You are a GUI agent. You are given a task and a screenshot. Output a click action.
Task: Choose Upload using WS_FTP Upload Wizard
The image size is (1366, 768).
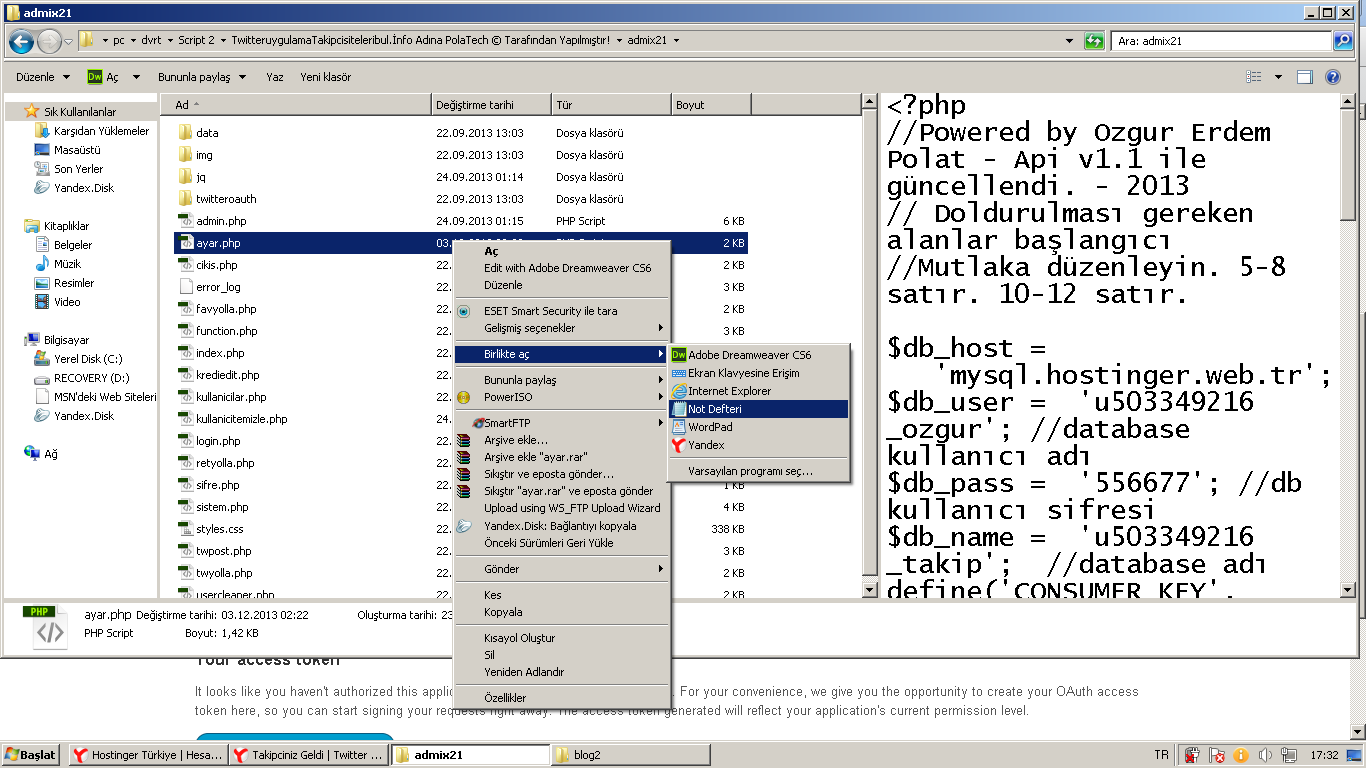[561, 508]
